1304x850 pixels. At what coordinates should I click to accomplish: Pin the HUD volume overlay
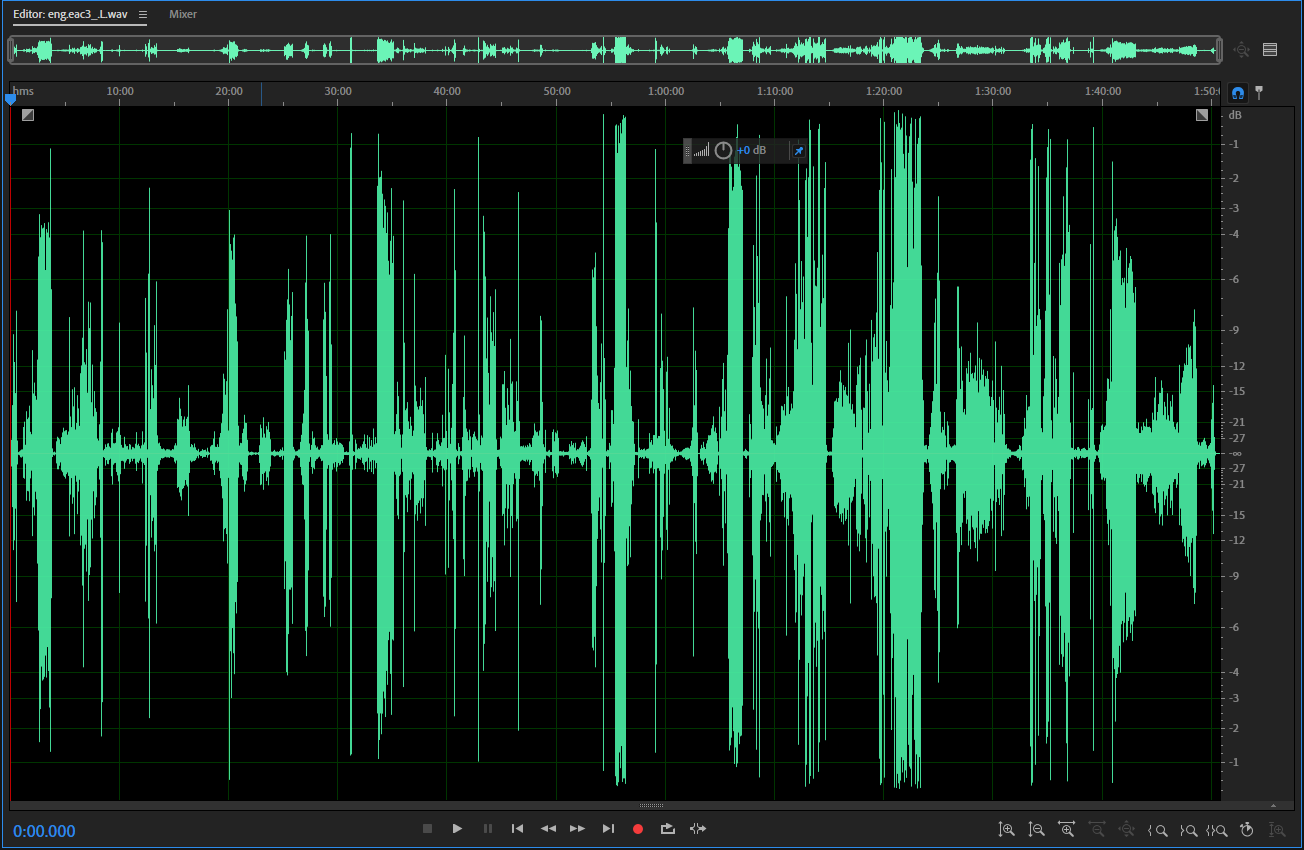(x=798, y=151)
